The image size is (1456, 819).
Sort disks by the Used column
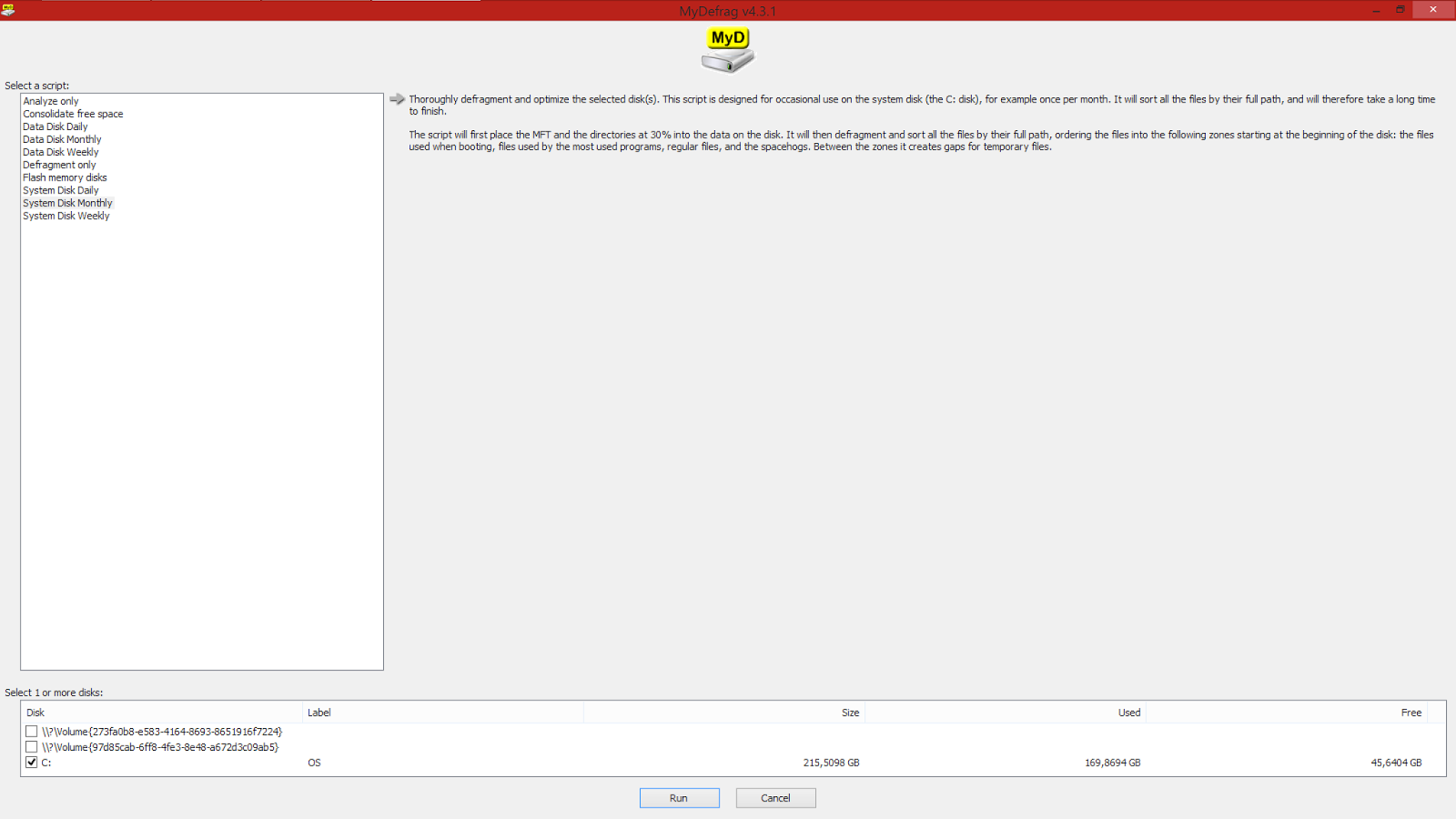pos(1006,713)
